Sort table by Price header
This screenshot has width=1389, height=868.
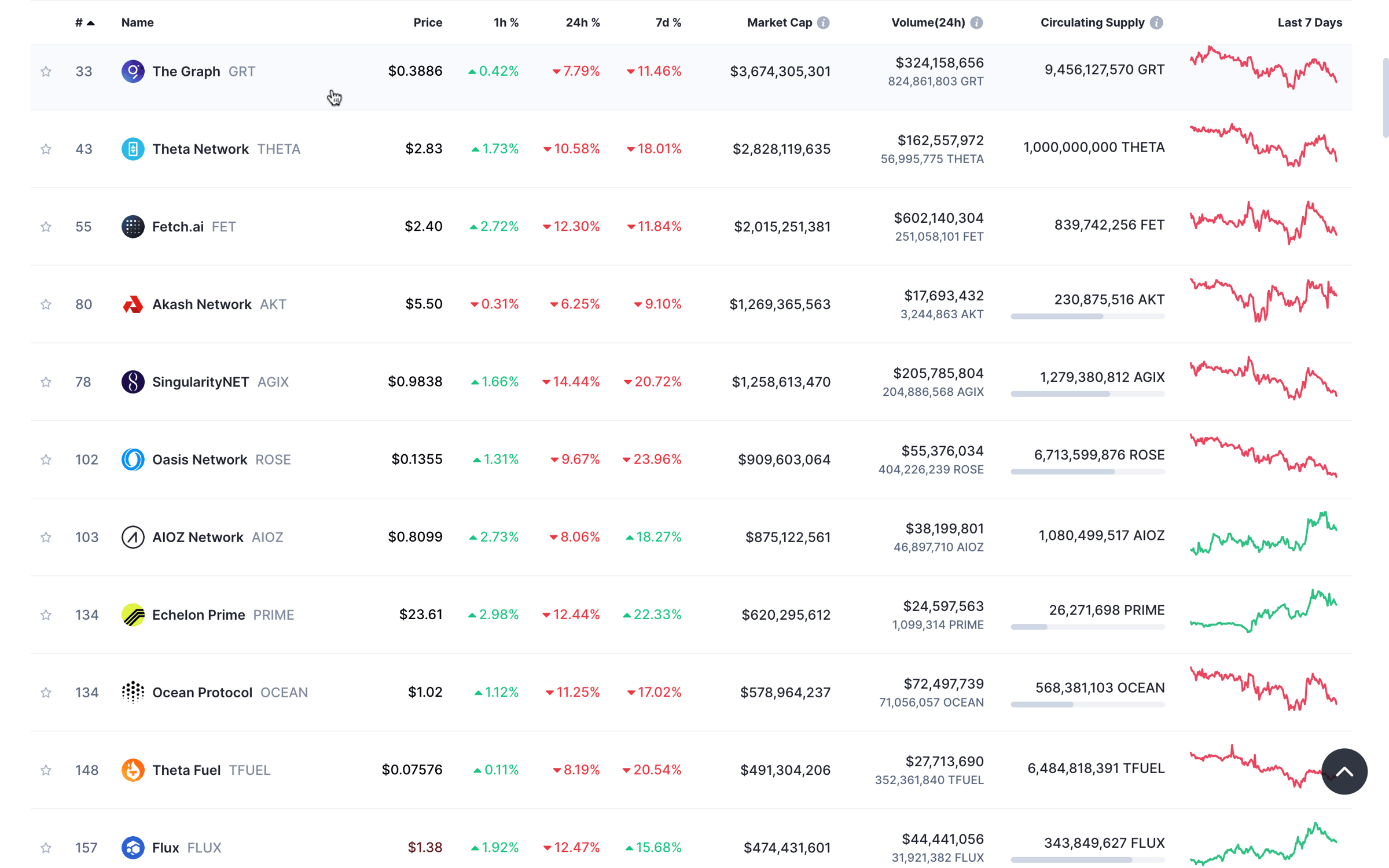428,23
